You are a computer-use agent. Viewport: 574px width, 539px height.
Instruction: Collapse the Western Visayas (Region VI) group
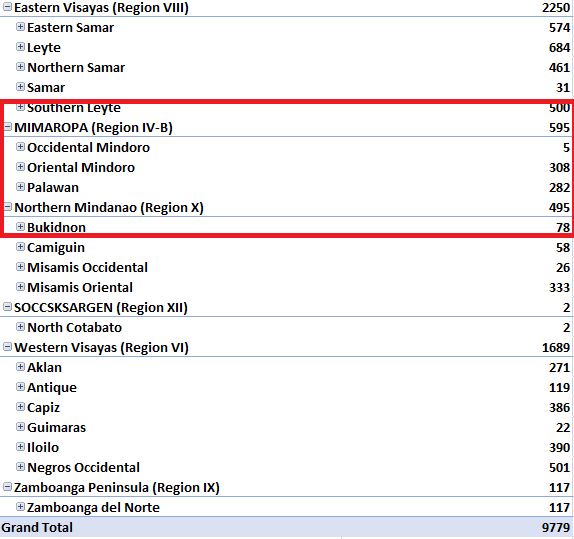pos(7,347)
